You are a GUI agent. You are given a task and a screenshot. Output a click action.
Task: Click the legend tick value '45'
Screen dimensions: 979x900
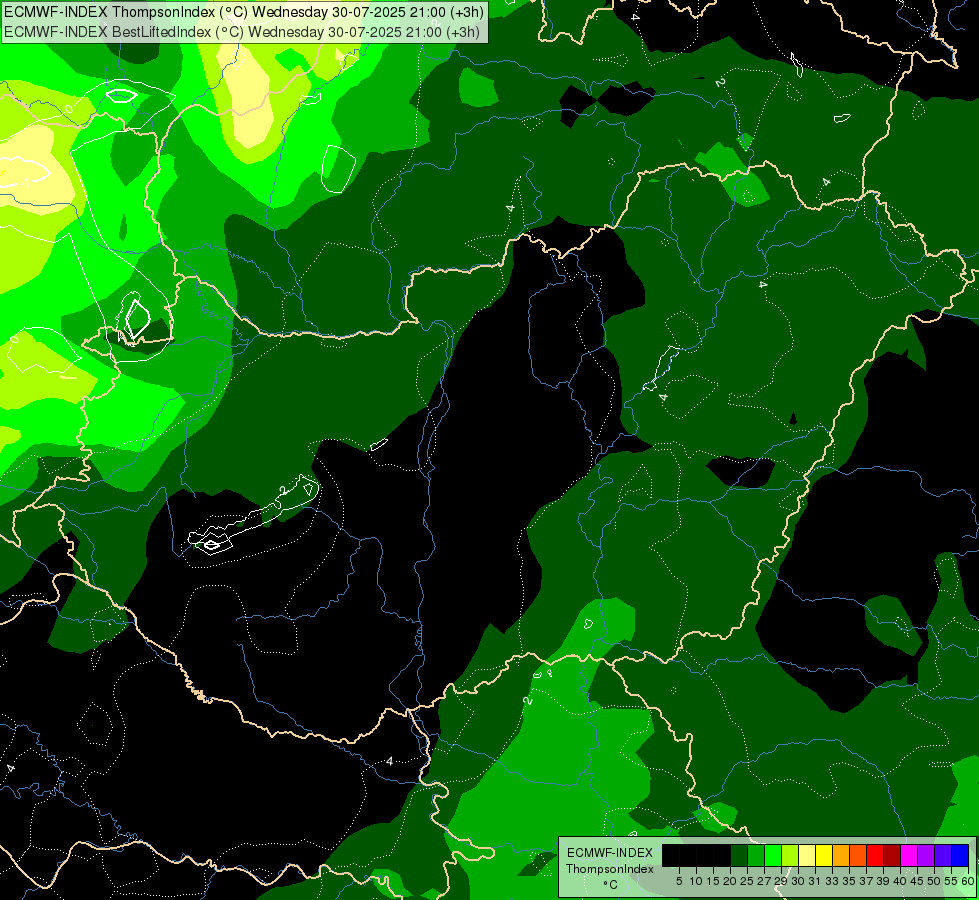917,881
